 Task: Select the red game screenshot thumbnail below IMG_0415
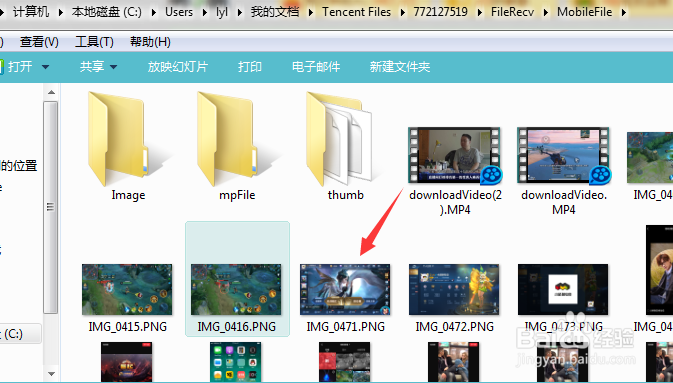point(127,362)
